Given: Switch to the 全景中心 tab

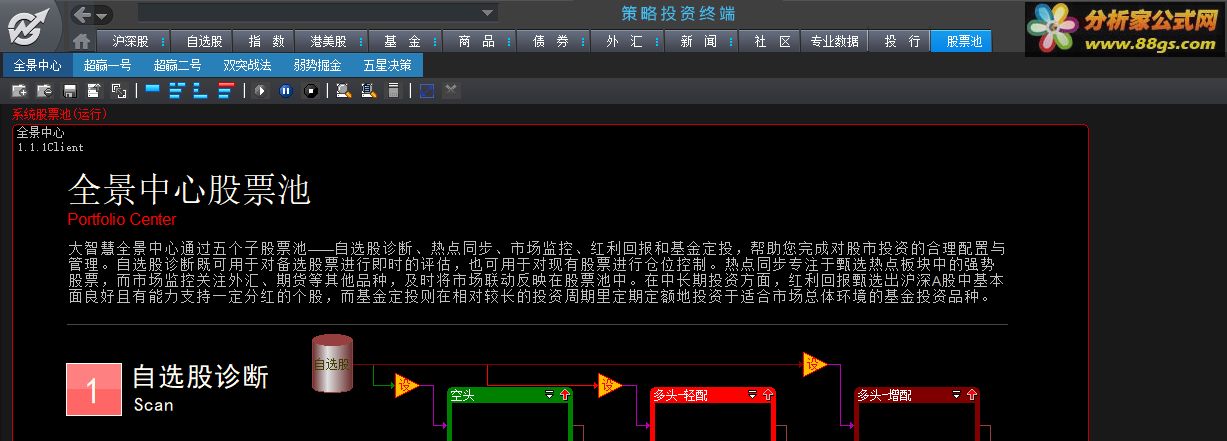Looking at the screenshot, I should (37, 65).
